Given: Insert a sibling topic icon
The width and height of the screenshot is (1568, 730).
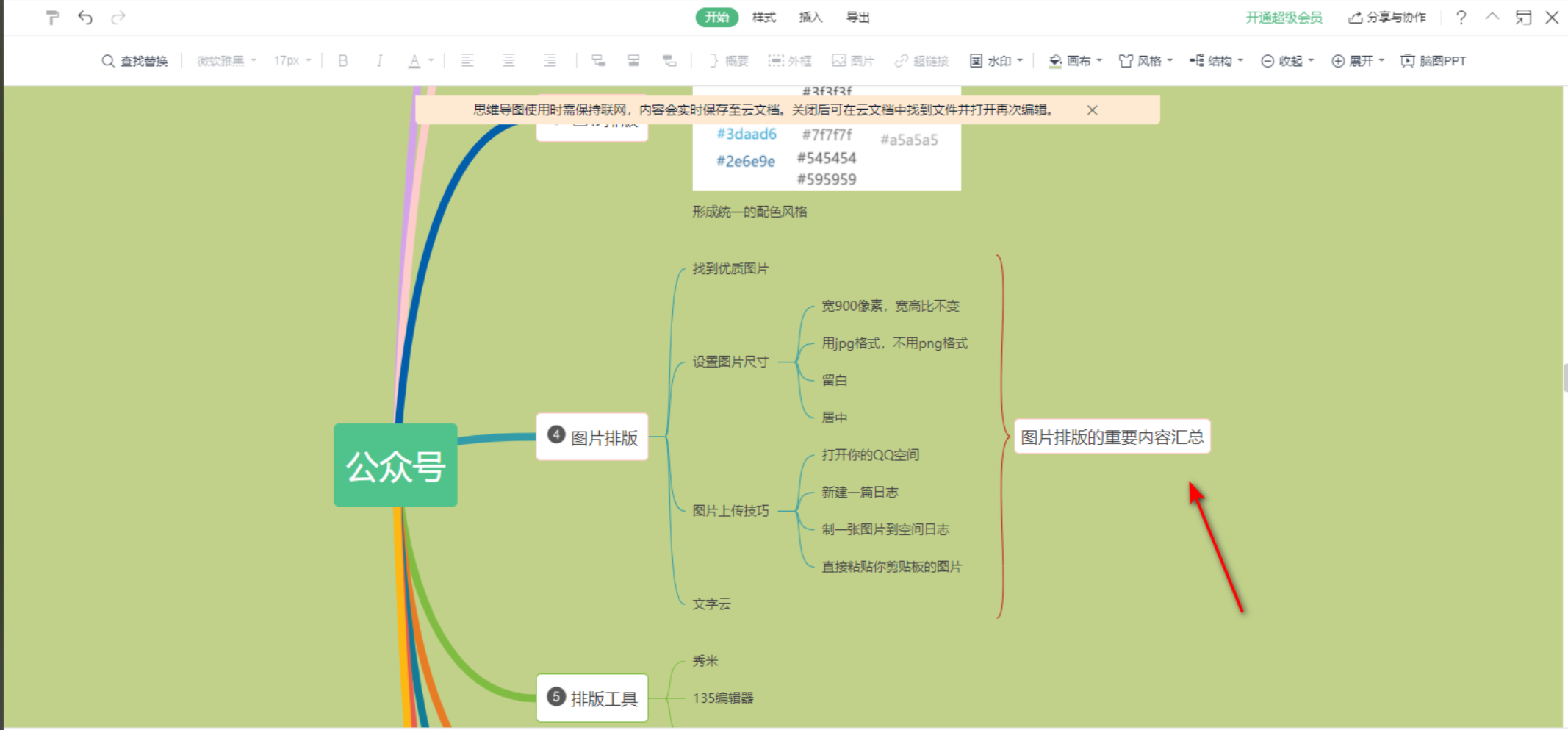Looking at the screenshot, I should pos(633,61).
